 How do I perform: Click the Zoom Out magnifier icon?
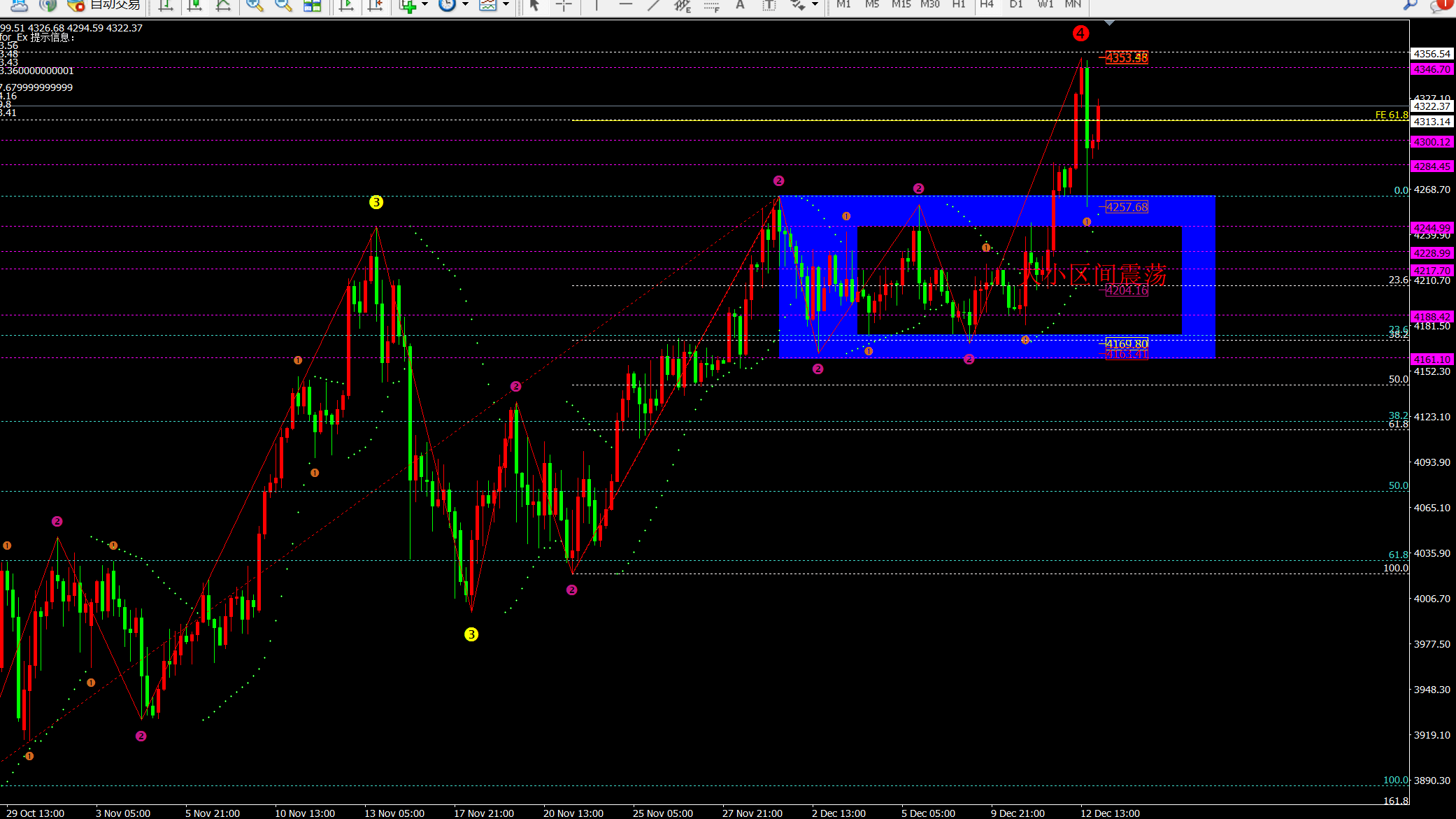click(283, 5)
